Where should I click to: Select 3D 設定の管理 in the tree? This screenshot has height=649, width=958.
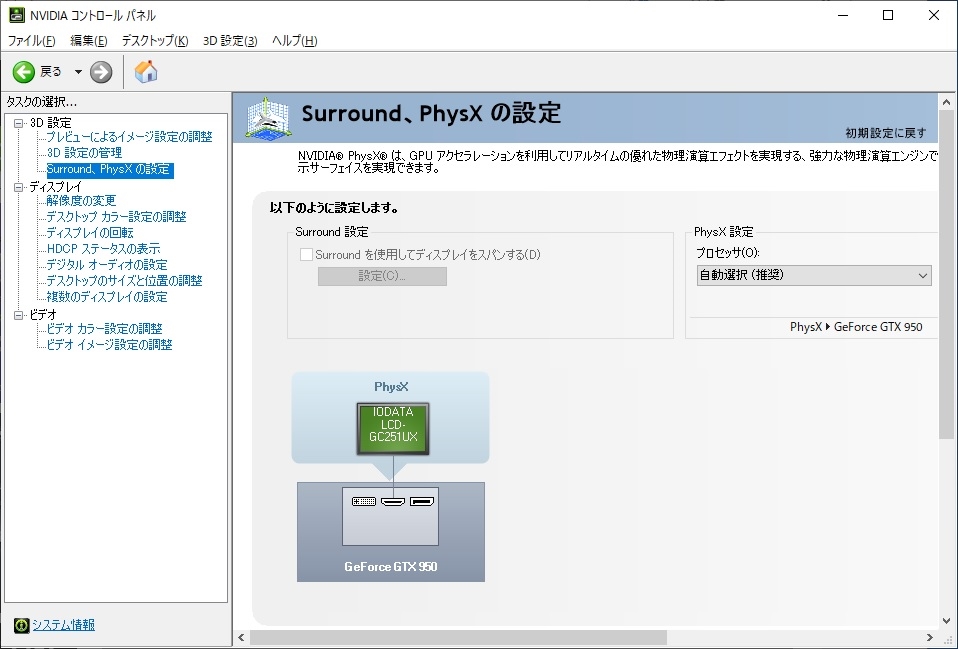(84, 153)
